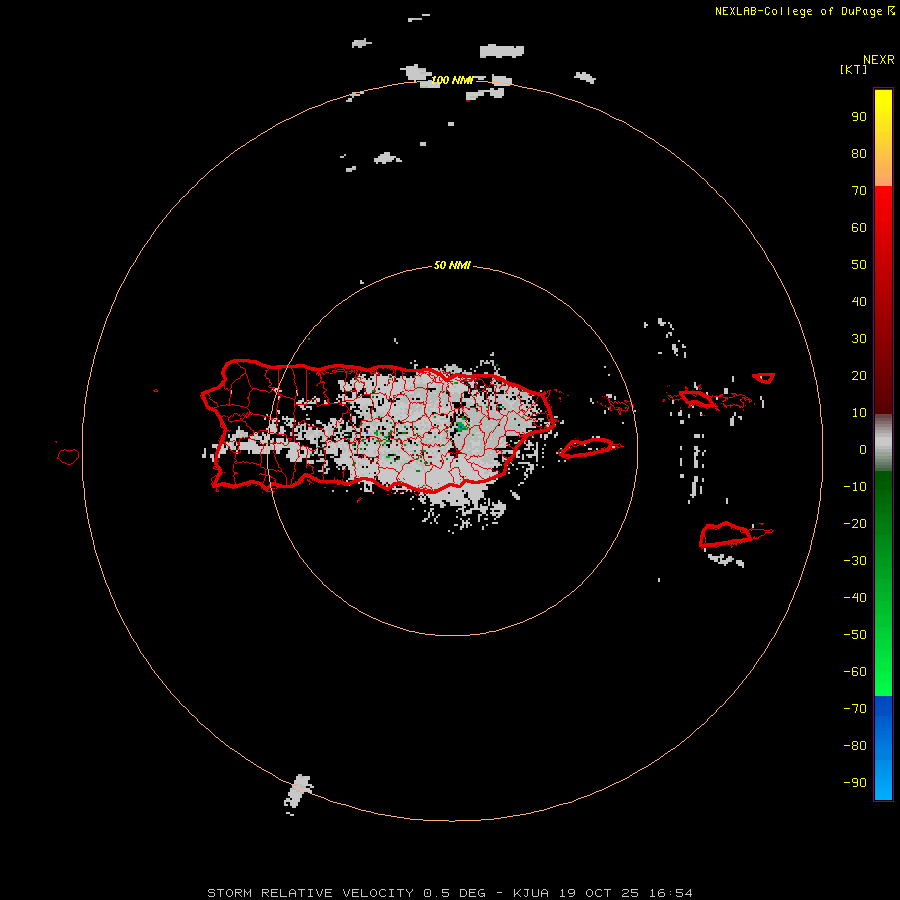Click the -90 value on the velocity scale
This screenshot has width=900, height=900.
[855, 783]
